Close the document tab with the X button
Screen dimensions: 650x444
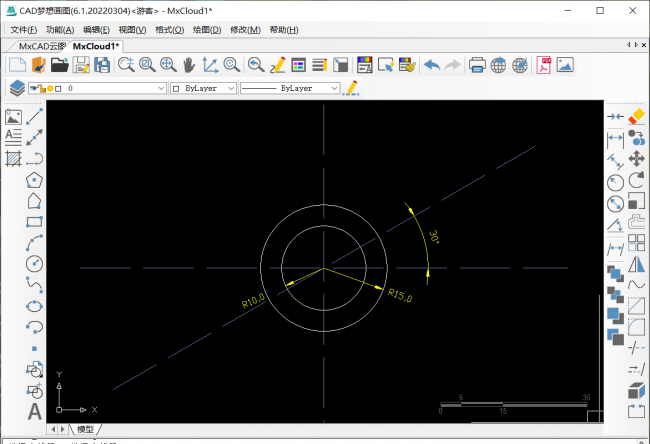[x=644, y=45]
